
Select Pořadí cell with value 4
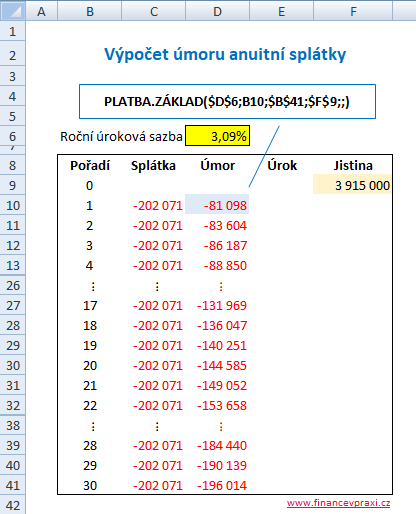tap(89, 265)
